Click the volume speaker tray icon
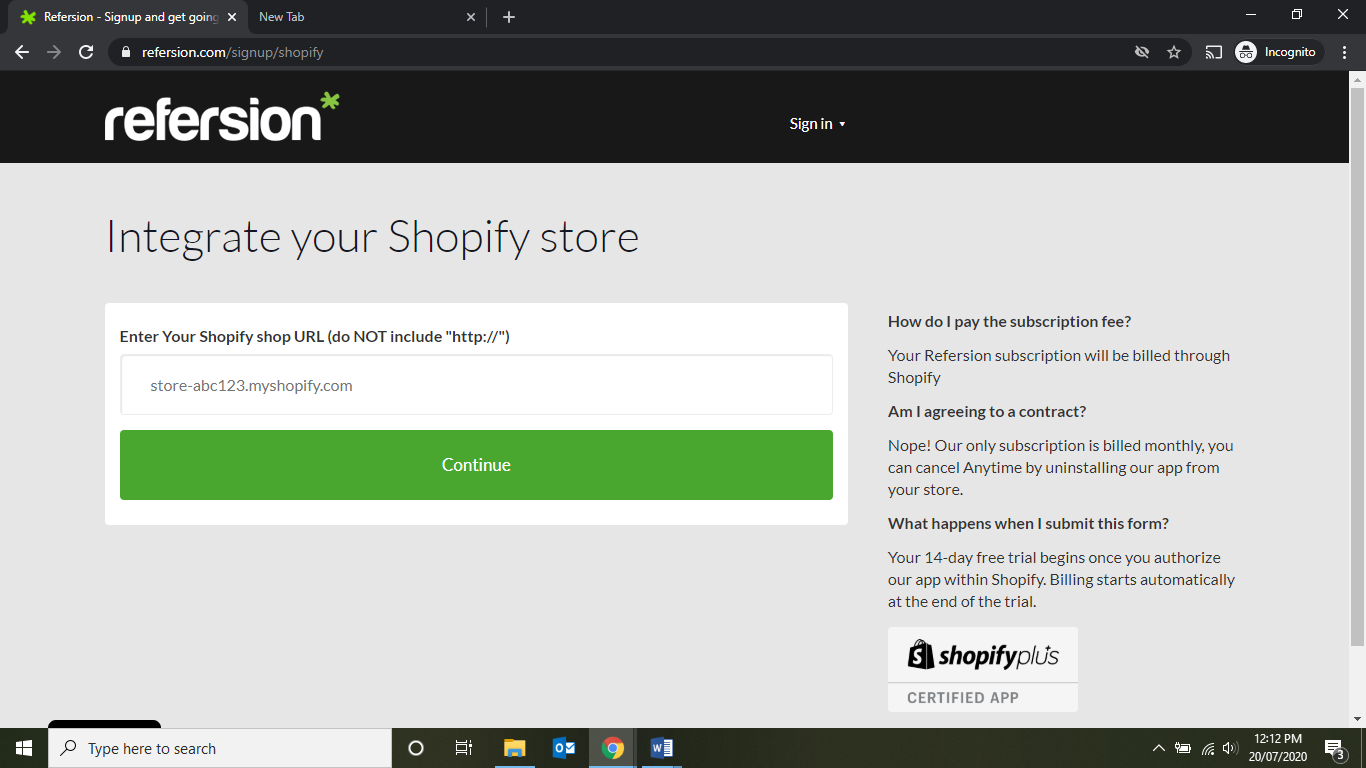The width and height of the screenshot is (1366, 768). (1230, 748)
